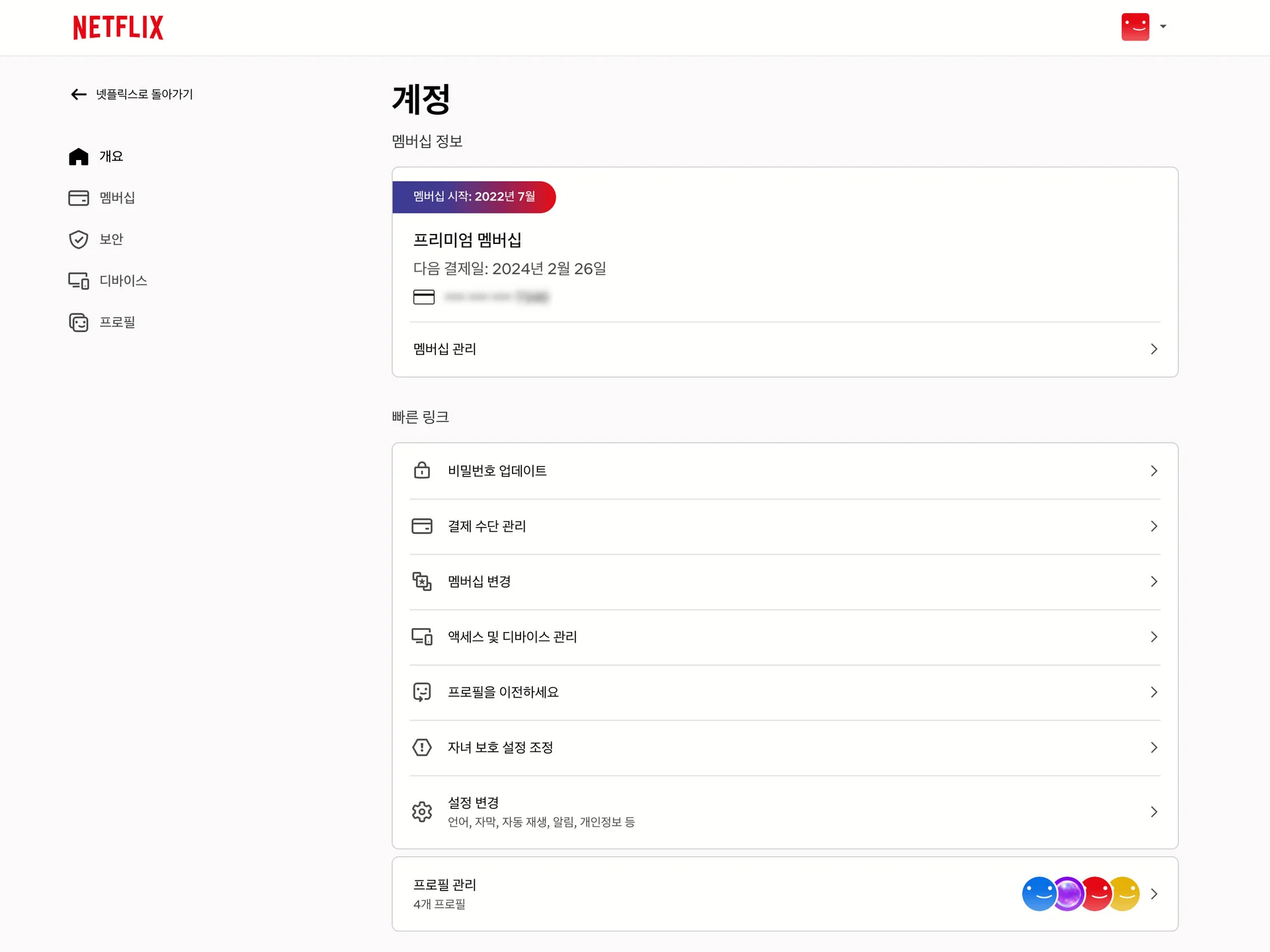Switch to the 보안 section
1270x952 pixels.
coord(111,239)
